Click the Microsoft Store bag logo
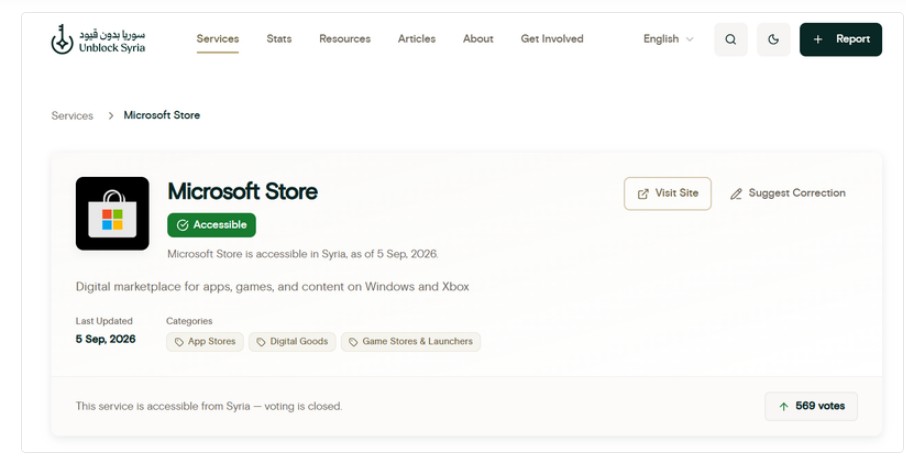The width and height of the screenshot is (906, 457). [x=112, y=213]
